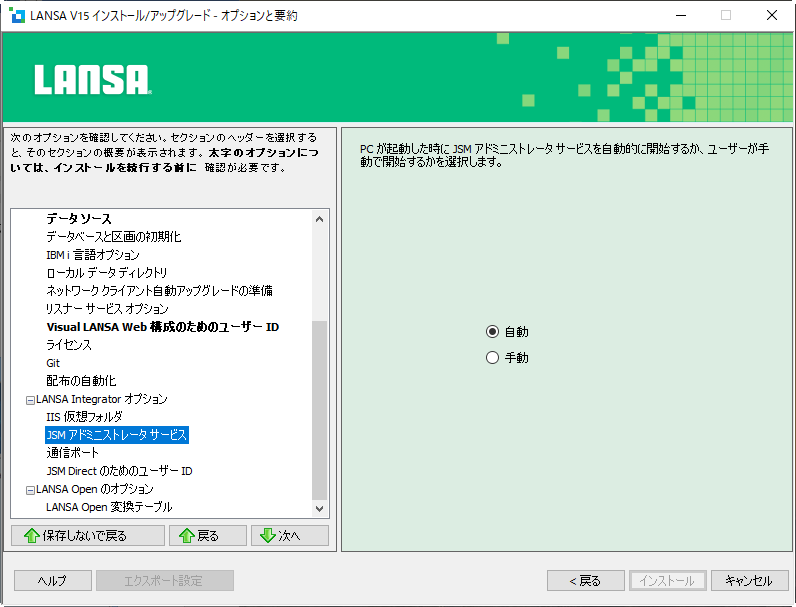Screen dimensions: 796x607
Task: Click the 保存しないで戻る button
Action: pyautogui.click(x=88, y=535)
